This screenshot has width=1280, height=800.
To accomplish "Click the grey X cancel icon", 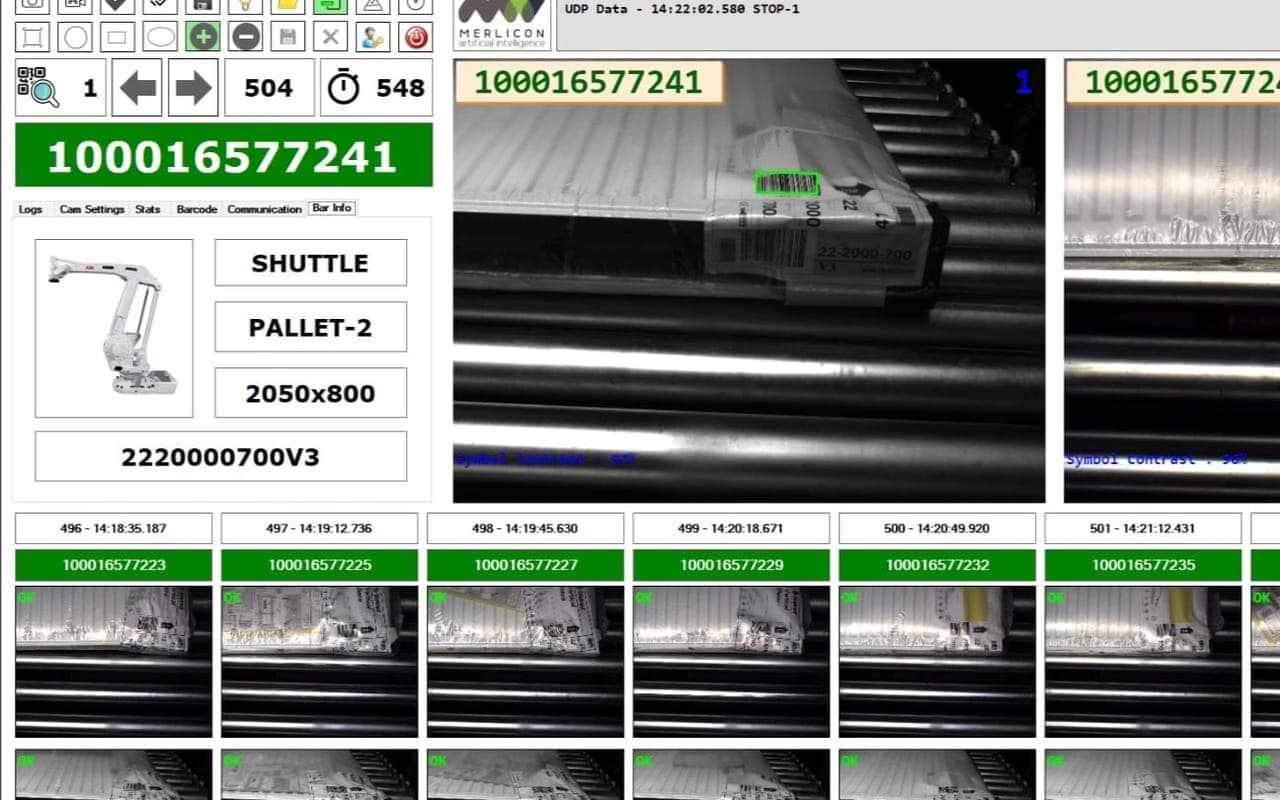I will tap(330, 38).
